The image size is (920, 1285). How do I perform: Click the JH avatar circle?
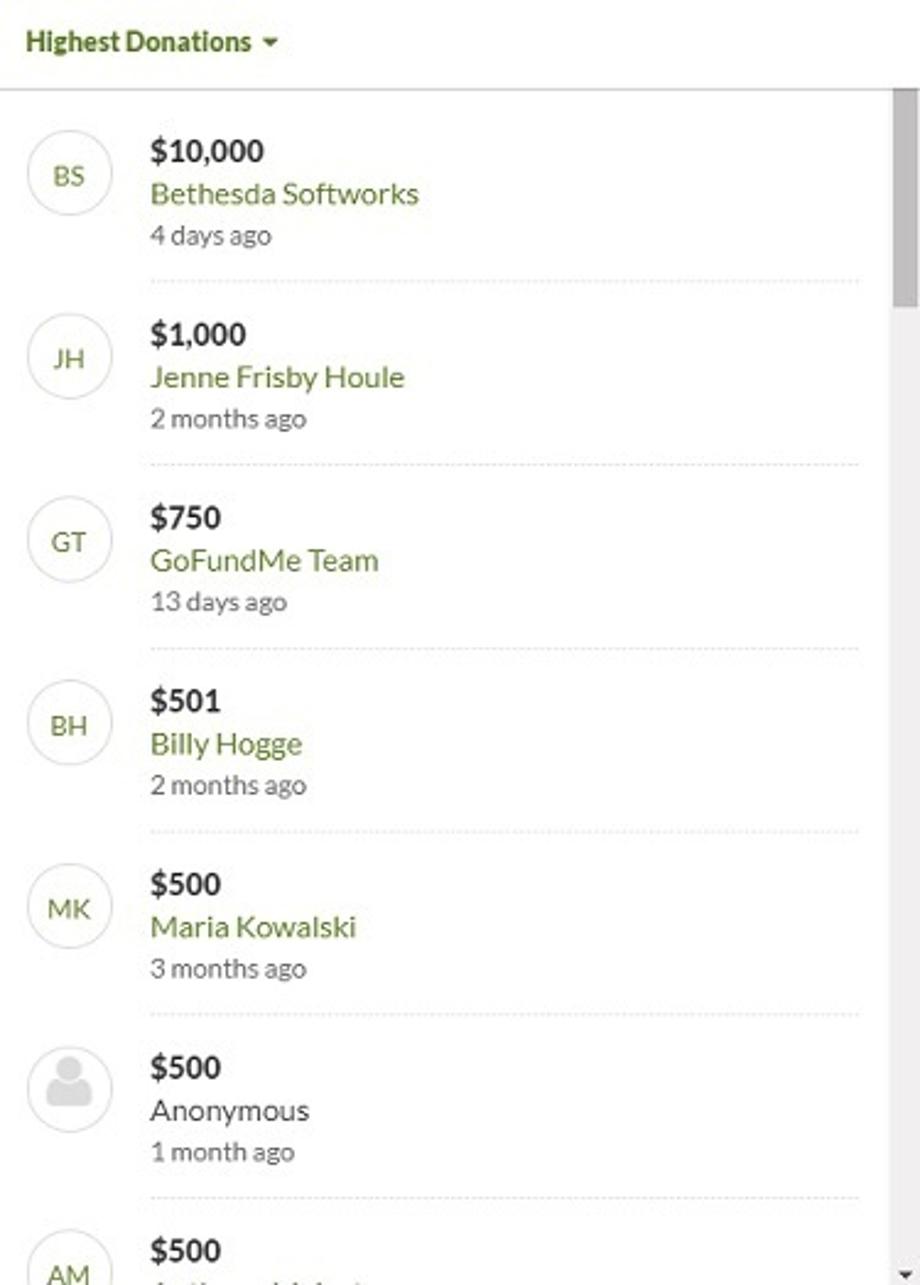pyautogui.click(x=69, y=359)
